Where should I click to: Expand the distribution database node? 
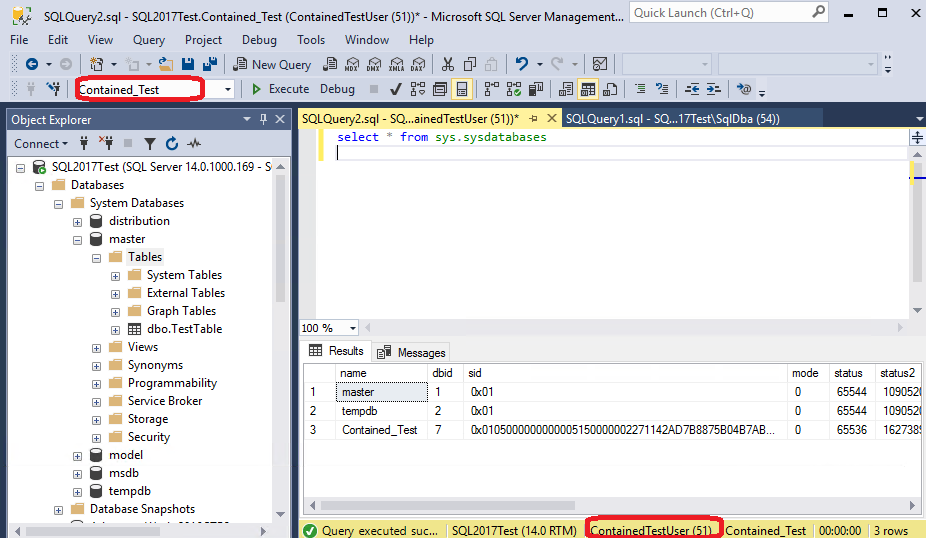[77, 222]
